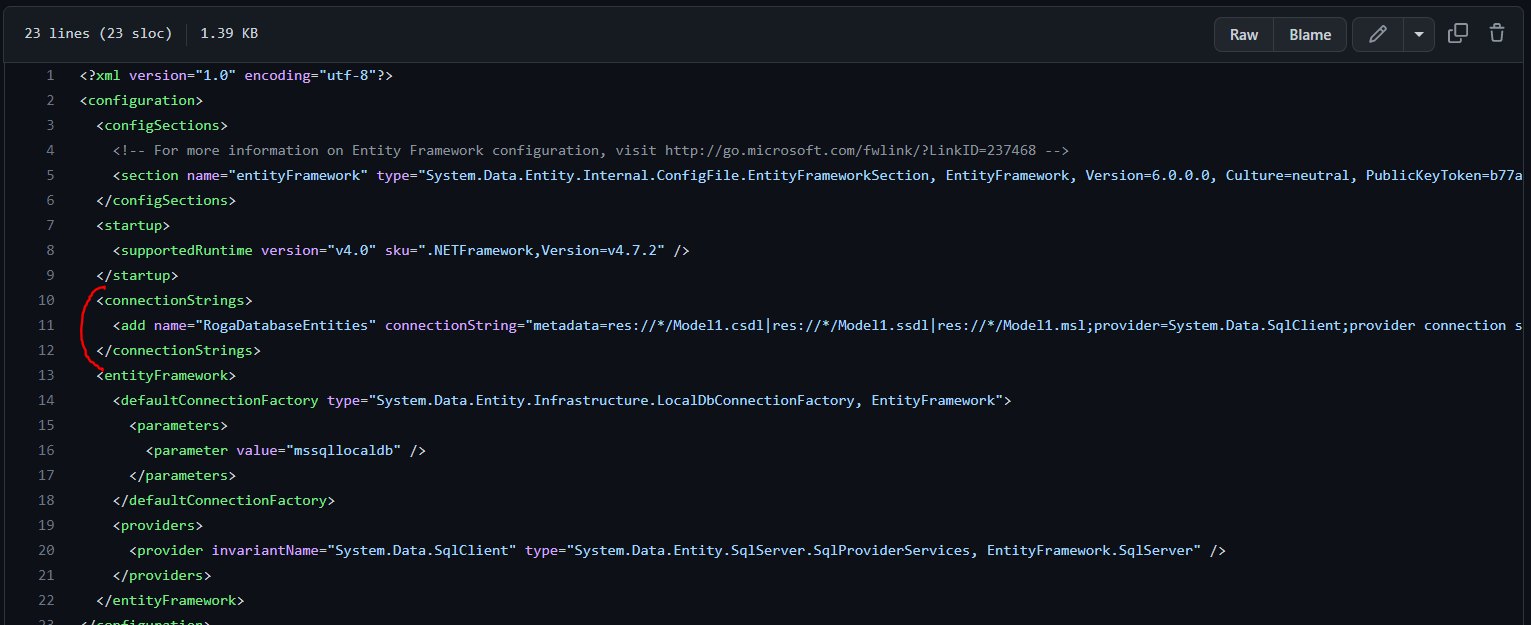Open the file editor with the pencil icon
The width and height of the screenshot is (1531, 625).
1377,33
